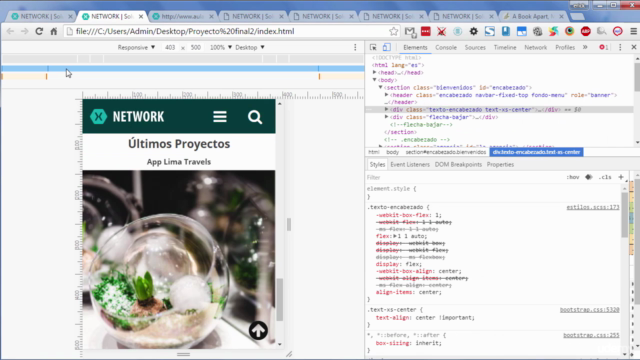Bookmark this page with the star

click(x=393, y=31)
